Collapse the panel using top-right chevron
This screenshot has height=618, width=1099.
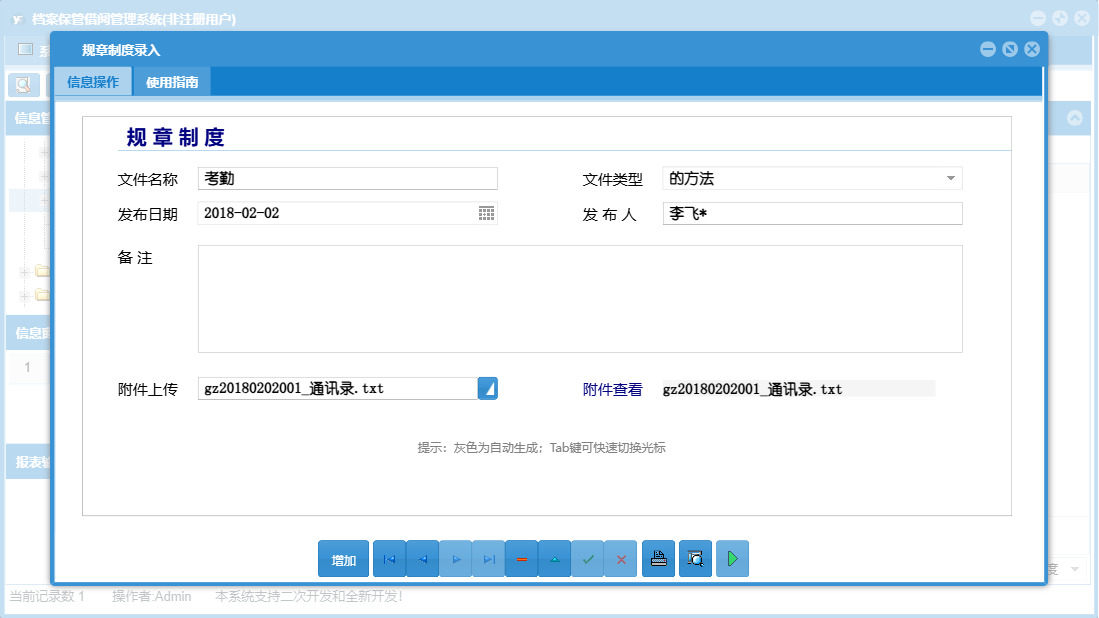pos(1074,116)
